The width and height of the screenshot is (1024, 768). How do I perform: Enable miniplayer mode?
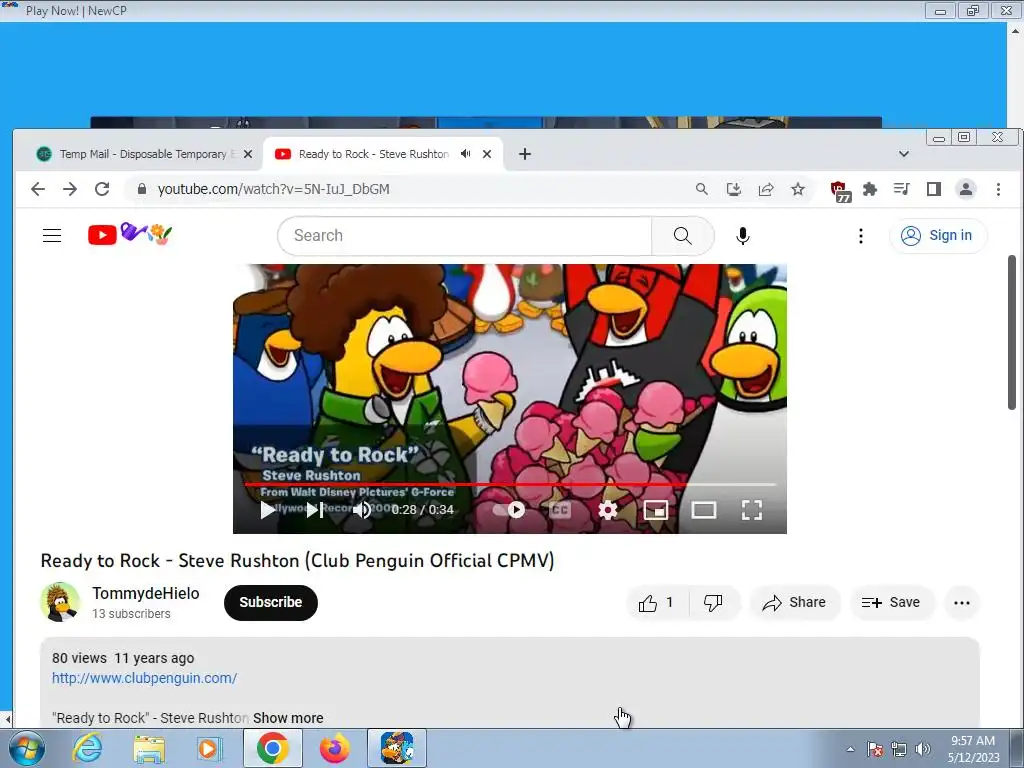point(656,510)
